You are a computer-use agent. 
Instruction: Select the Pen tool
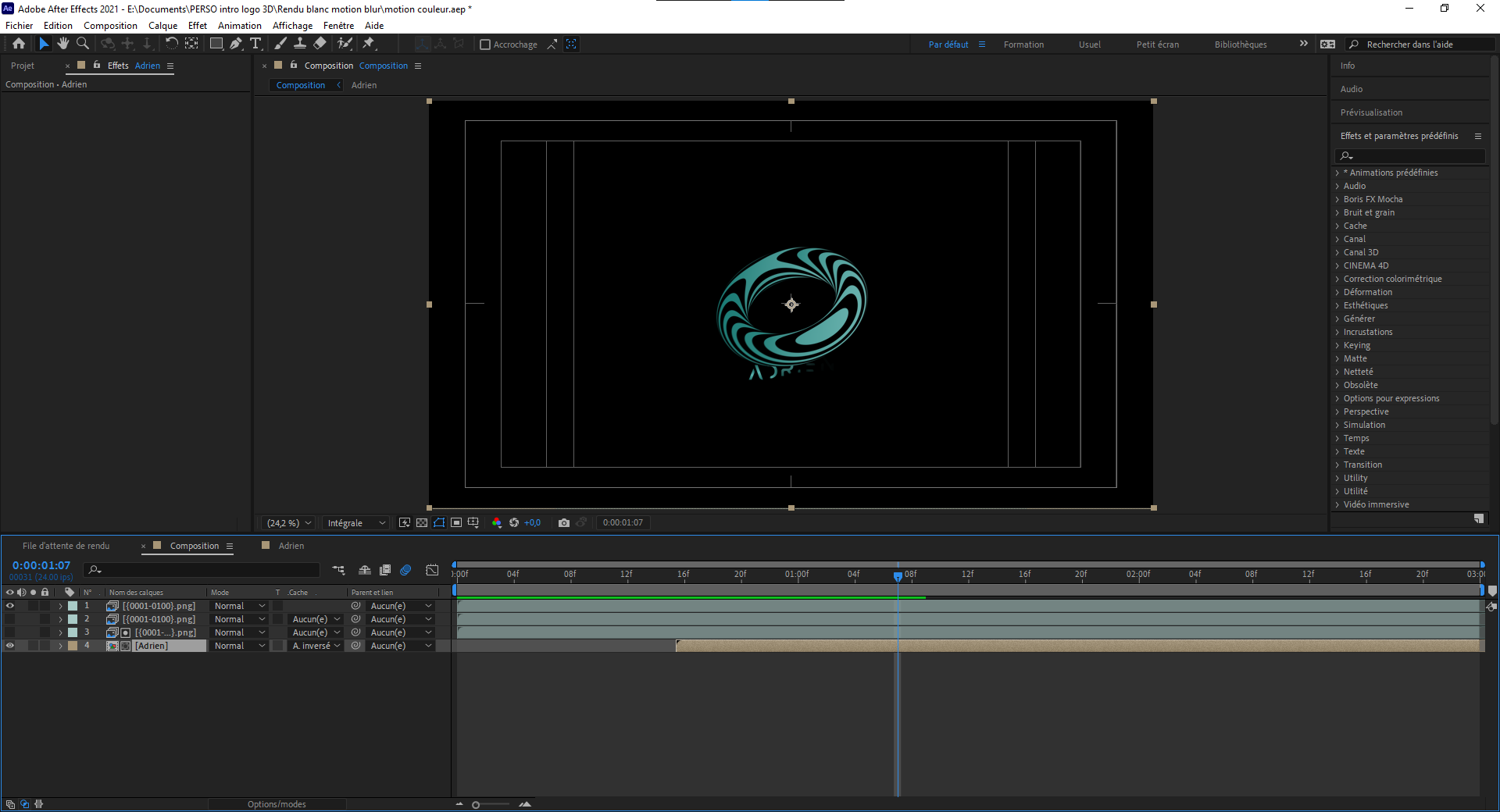coord(236,44)
